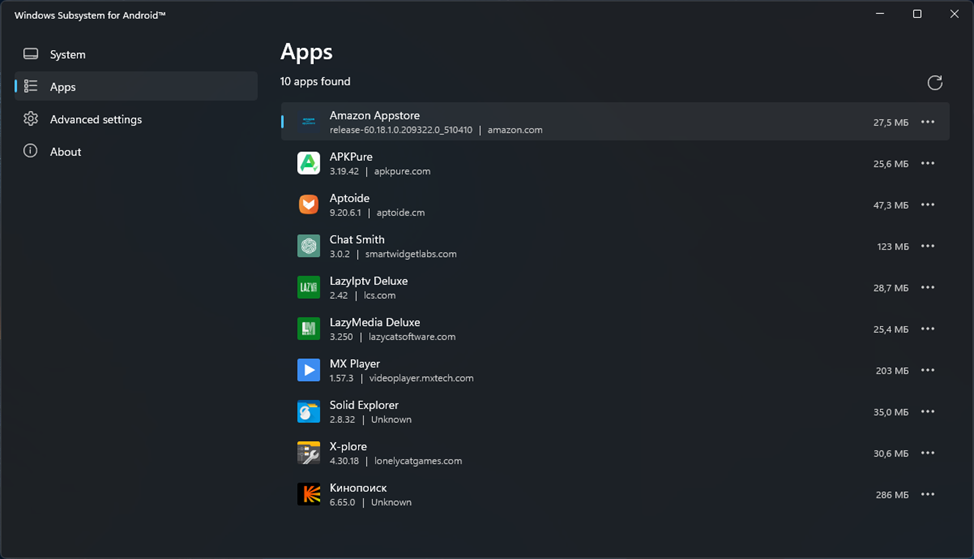Select the X-plore app name
The height and width of the screenshot is (559, 974).
point(348,447)
